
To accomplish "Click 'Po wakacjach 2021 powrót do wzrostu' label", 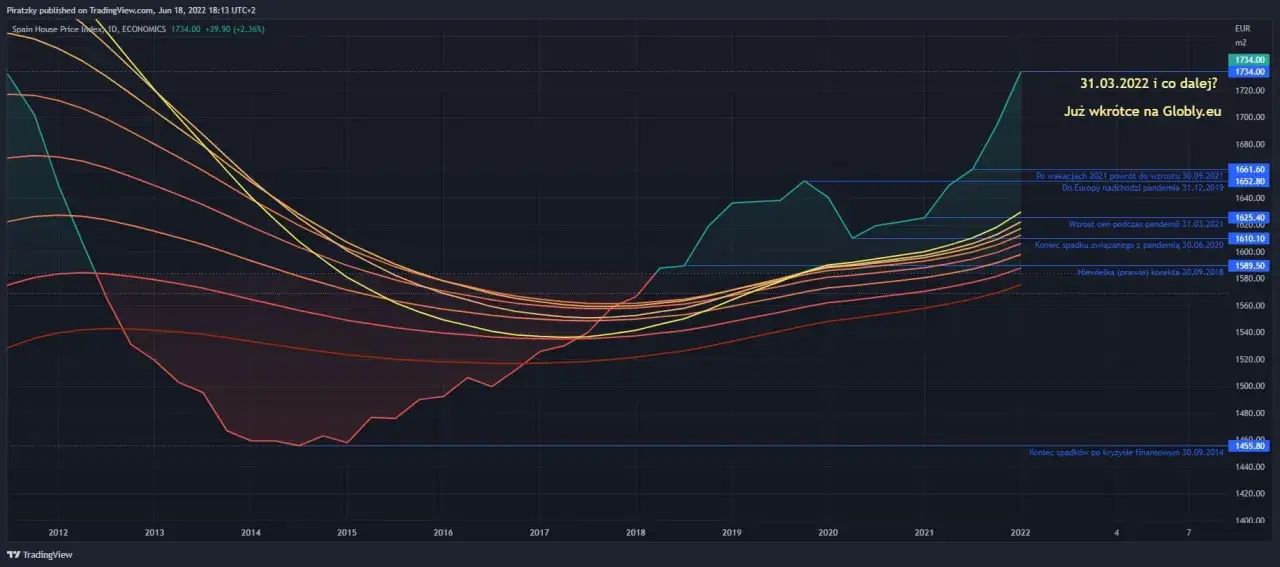I will (1129, 175).
